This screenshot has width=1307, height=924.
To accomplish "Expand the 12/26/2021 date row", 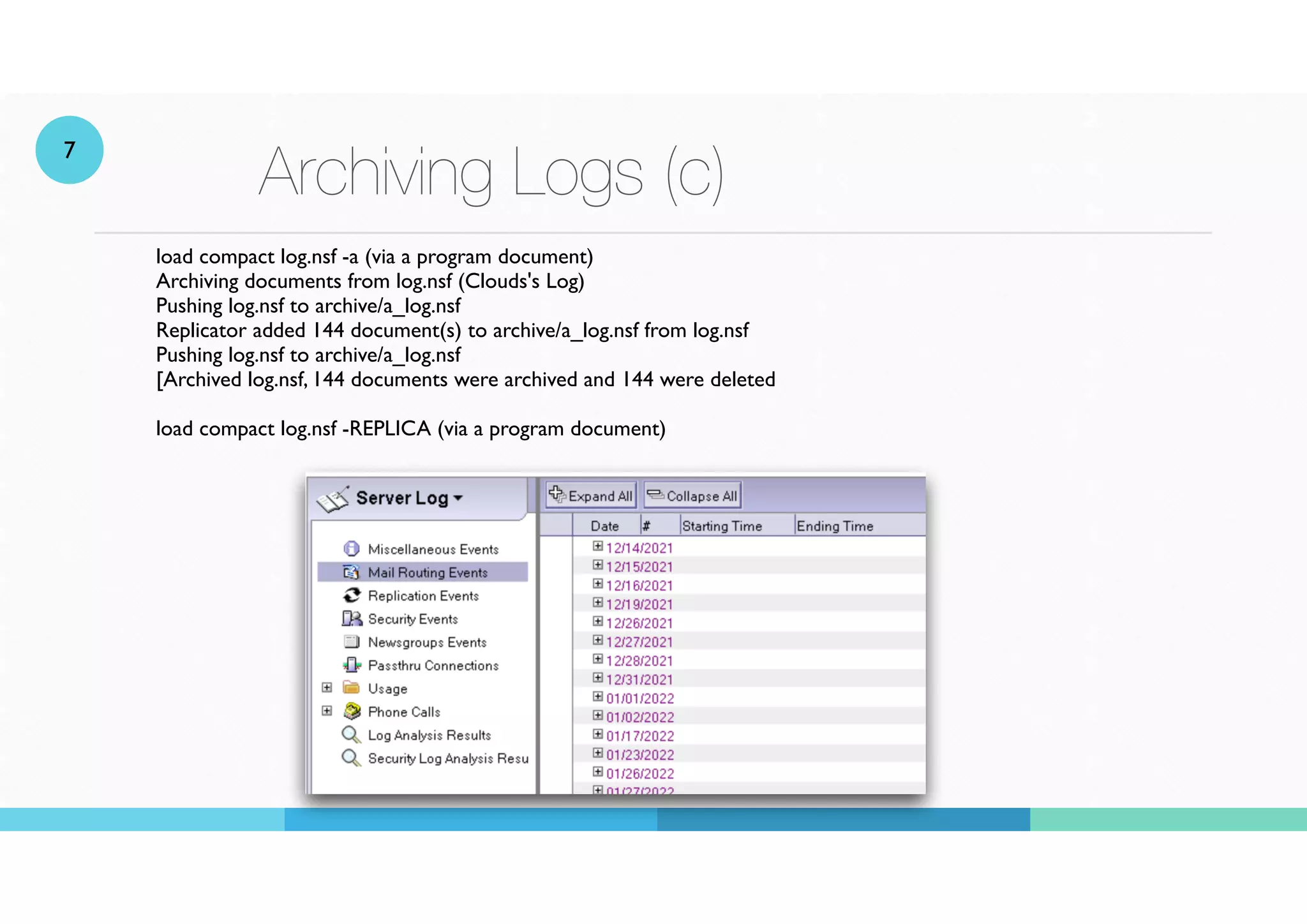I will tap(598, 622).
